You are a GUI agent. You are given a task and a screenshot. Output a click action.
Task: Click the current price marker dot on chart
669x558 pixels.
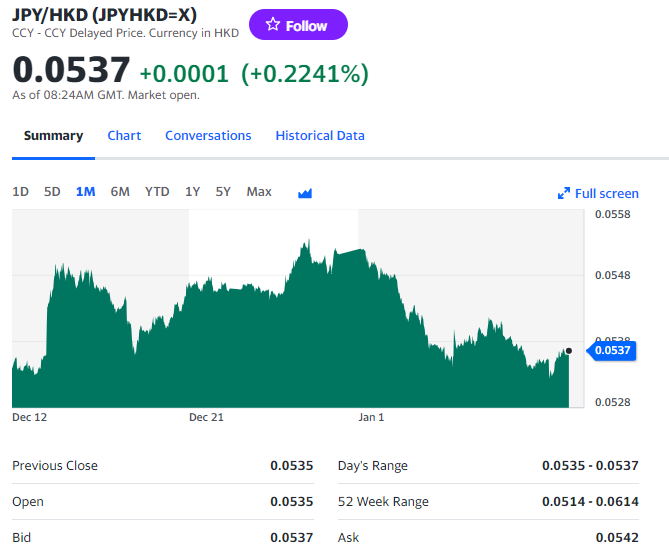click(568, 351)
